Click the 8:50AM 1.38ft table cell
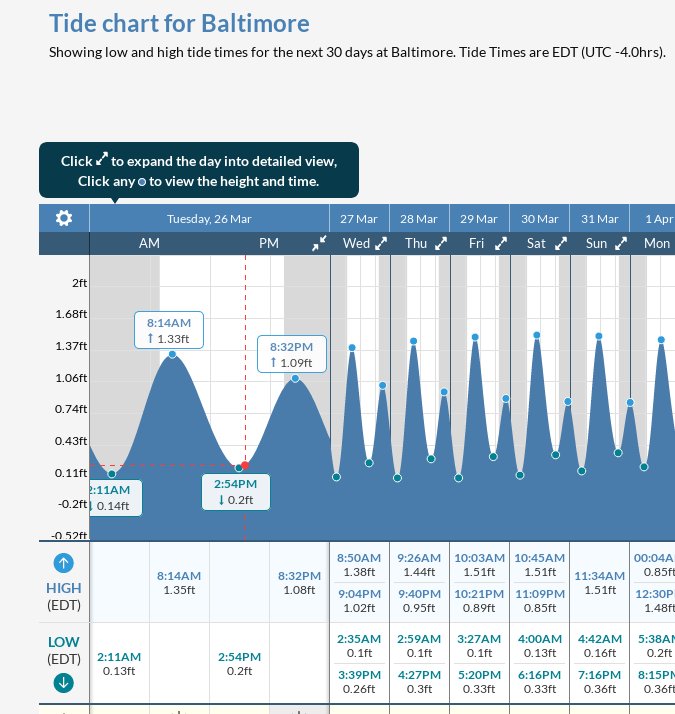The image size is (675, 714). click(x=359, y=565)
